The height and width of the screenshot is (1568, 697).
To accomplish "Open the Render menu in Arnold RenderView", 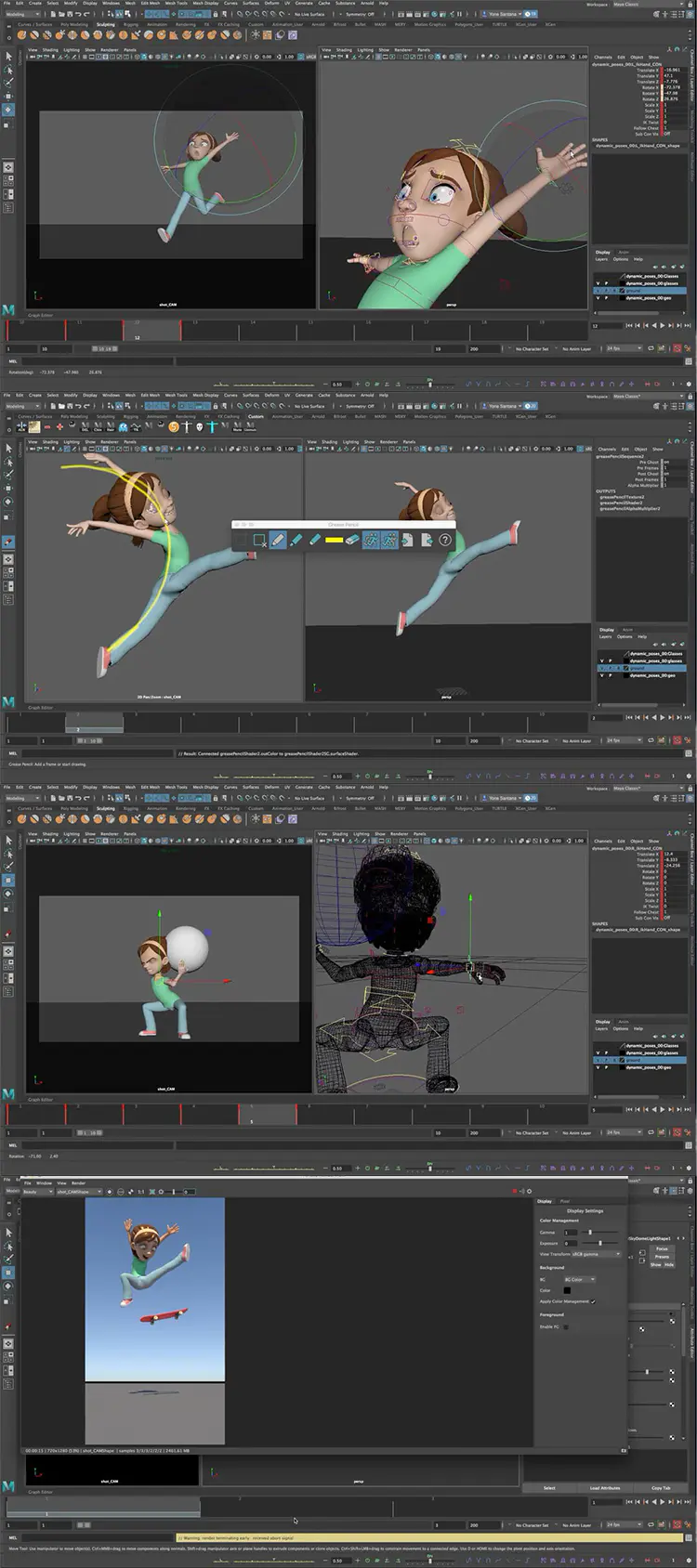I will (78, 1183).
